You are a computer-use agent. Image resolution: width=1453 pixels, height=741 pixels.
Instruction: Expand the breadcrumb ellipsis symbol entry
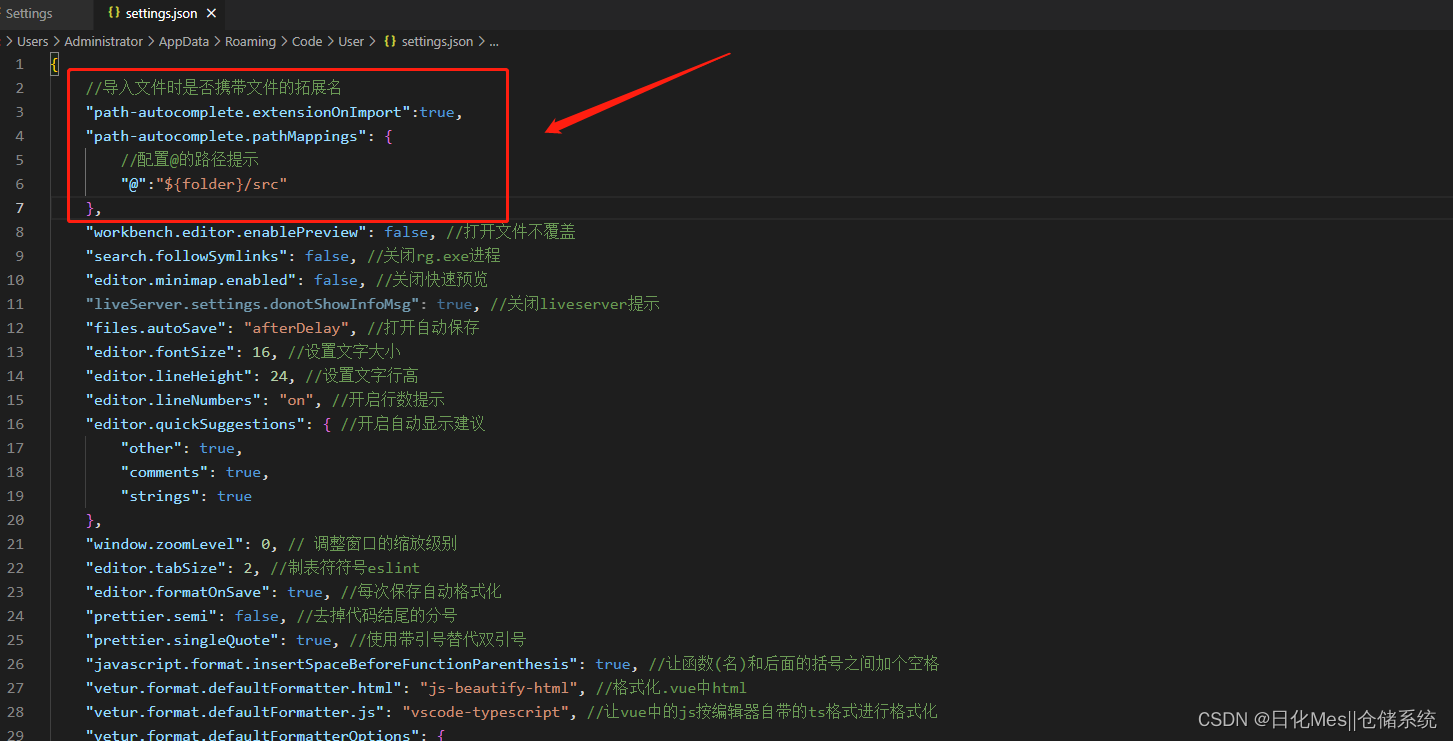click(494, 42)
